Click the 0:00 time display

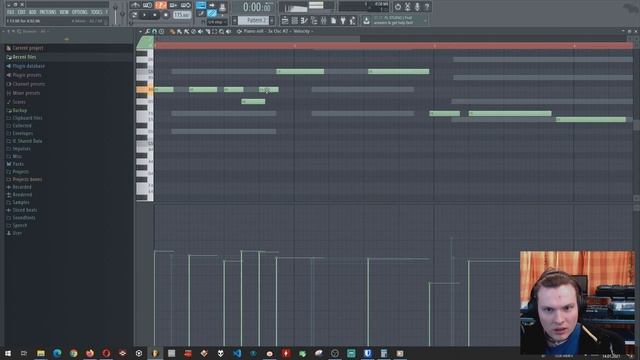coord(257,7)
